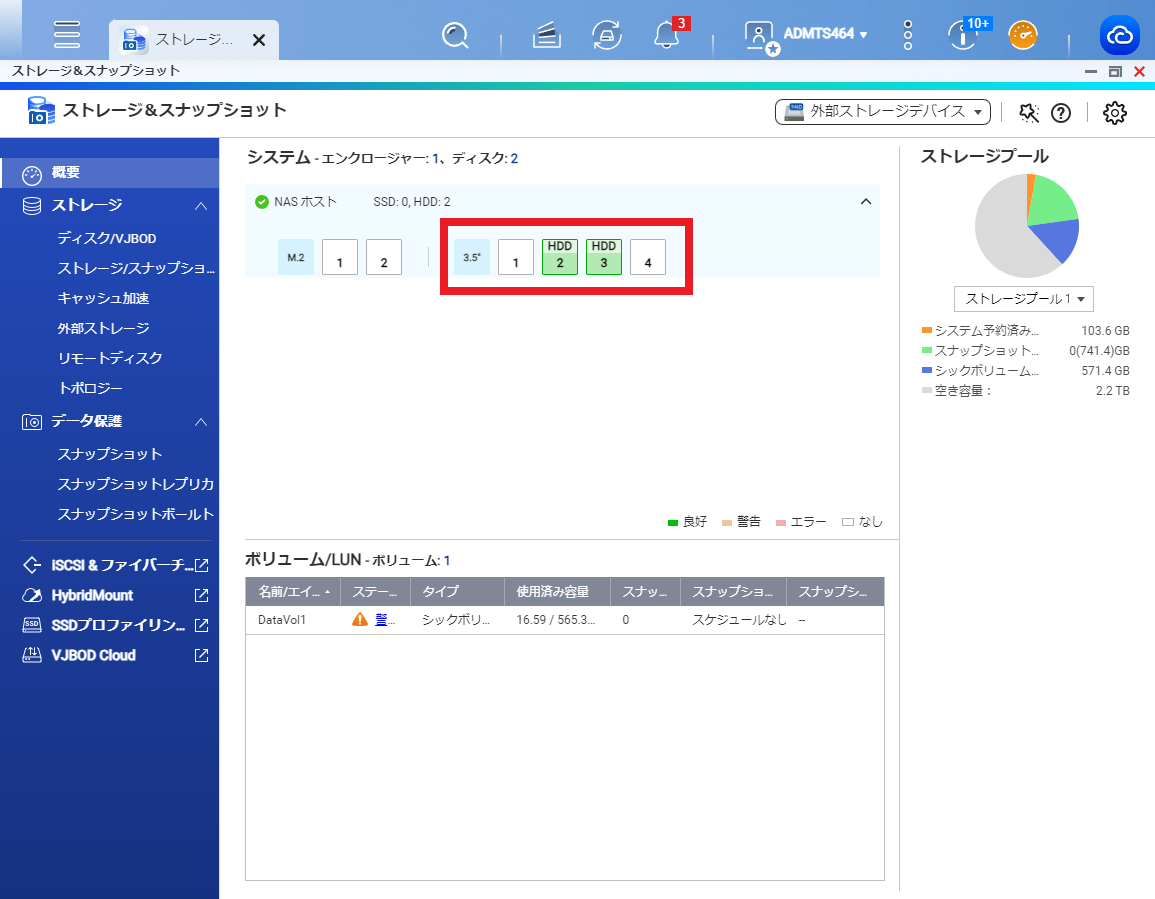Viewport: 1155px width, 899px height.
Task: Open リモートディスク sidebar item
Action: (110, 358)
